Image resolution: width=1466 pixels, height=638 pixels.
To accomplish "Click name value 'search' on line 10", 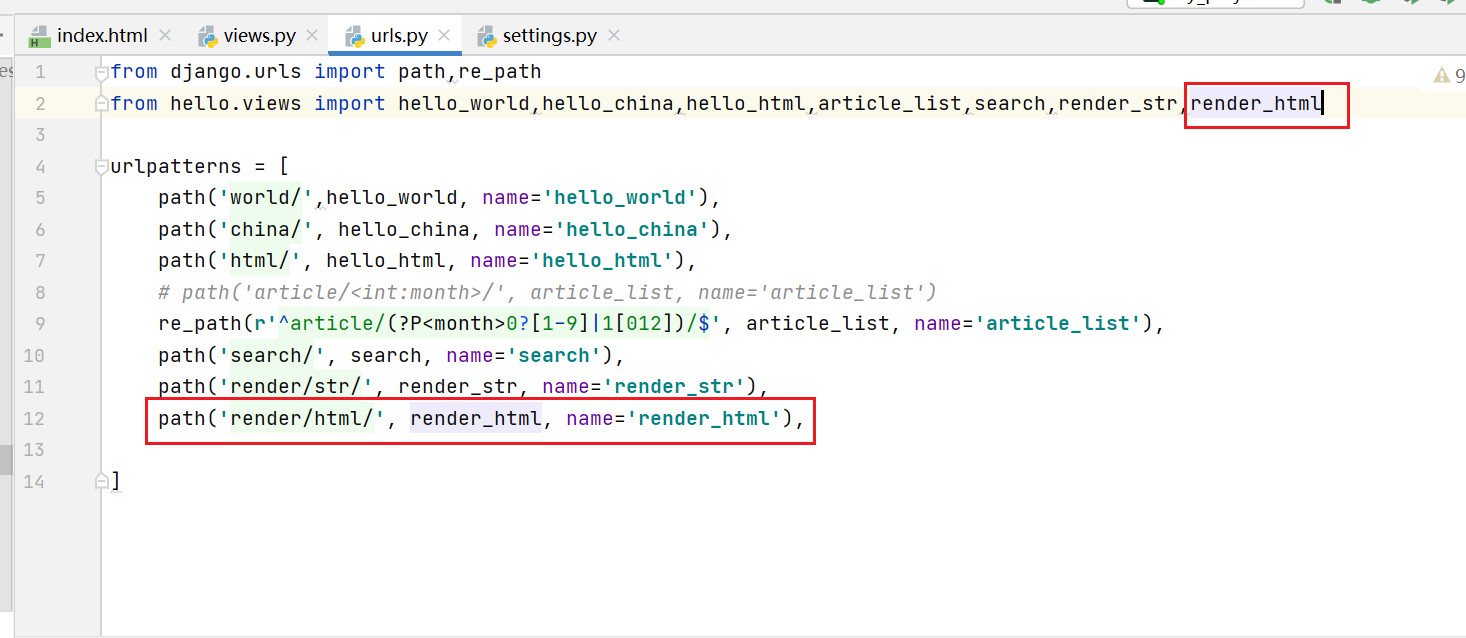I will (554, 355).
